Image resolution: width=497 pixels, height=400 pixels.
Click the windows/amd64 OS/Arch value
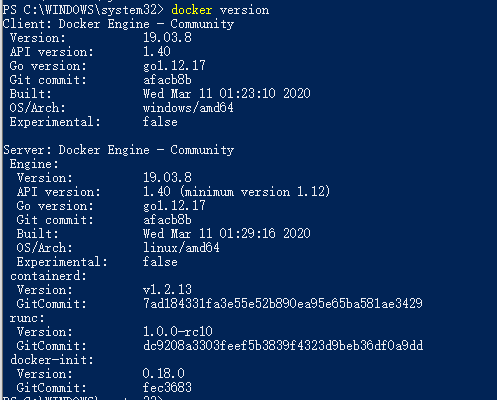coord(188,108)
